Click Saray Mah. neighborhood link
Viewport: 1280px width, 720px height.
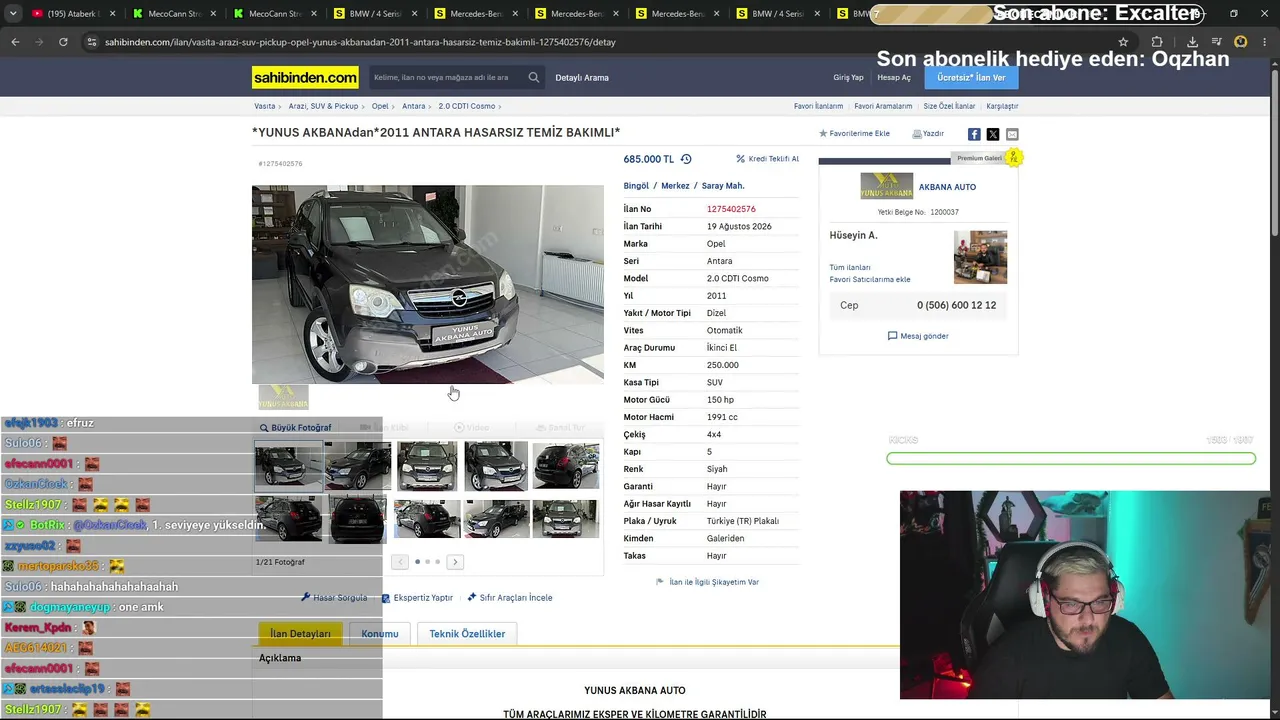coord(723,186)
